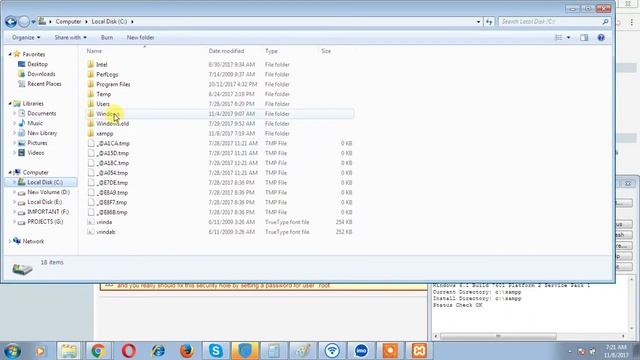Select the xampp folder icon
The width and height of the screenshot is (640, 360).
[x=91, y=133]
